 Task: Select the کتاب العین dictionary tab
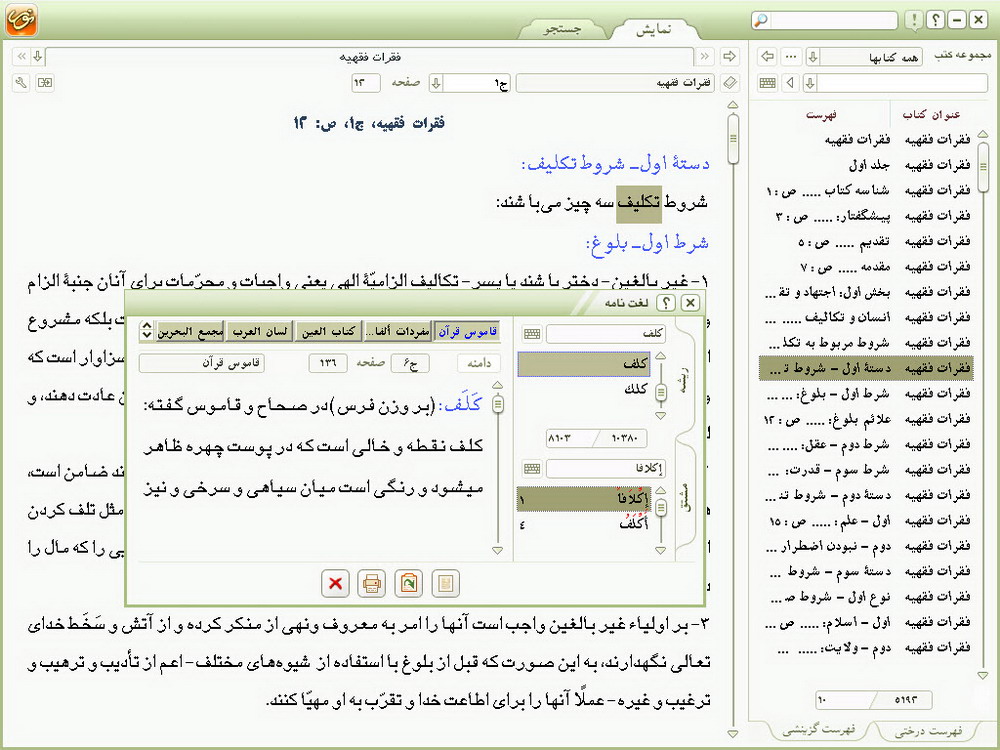tap(328, 332)
